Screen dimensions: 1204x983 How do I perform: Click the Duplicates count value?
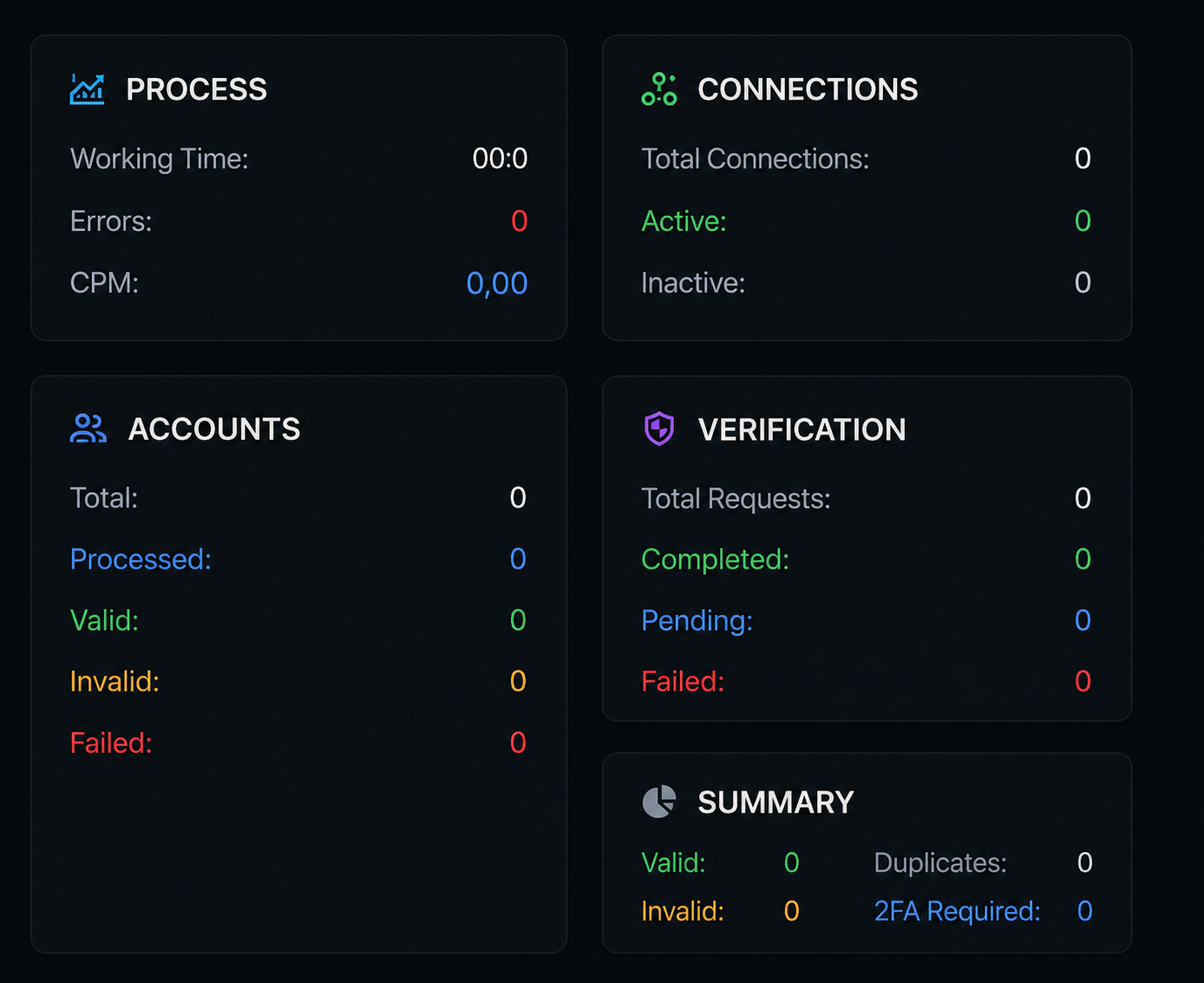1084,862
